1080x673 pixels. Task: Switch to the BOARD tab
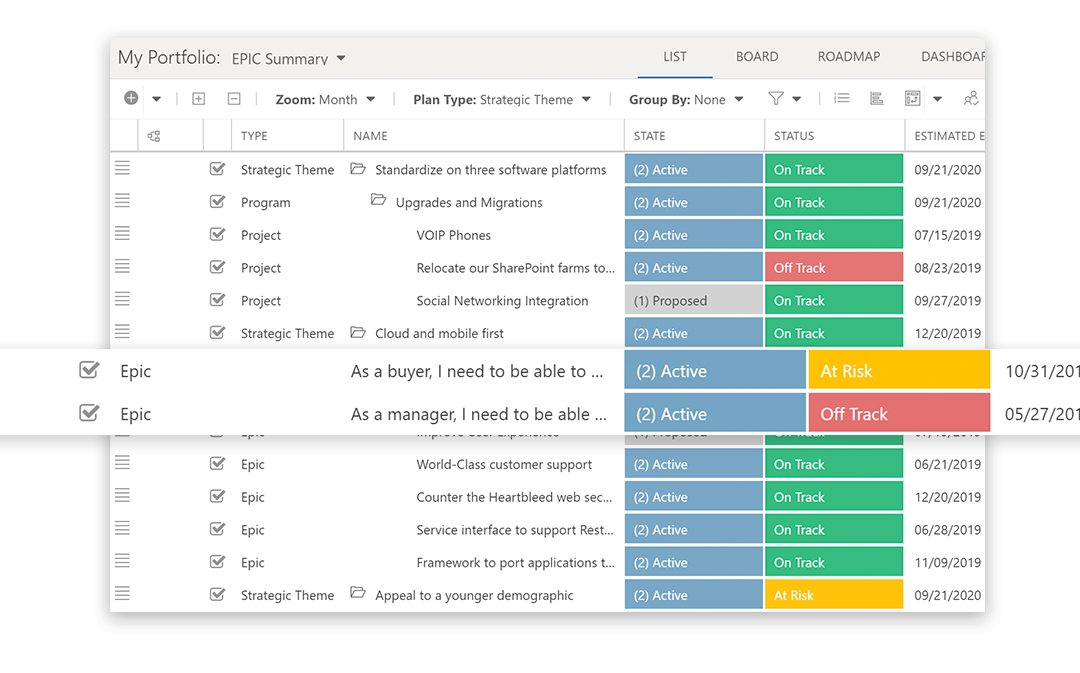click(x=757, y=57)
